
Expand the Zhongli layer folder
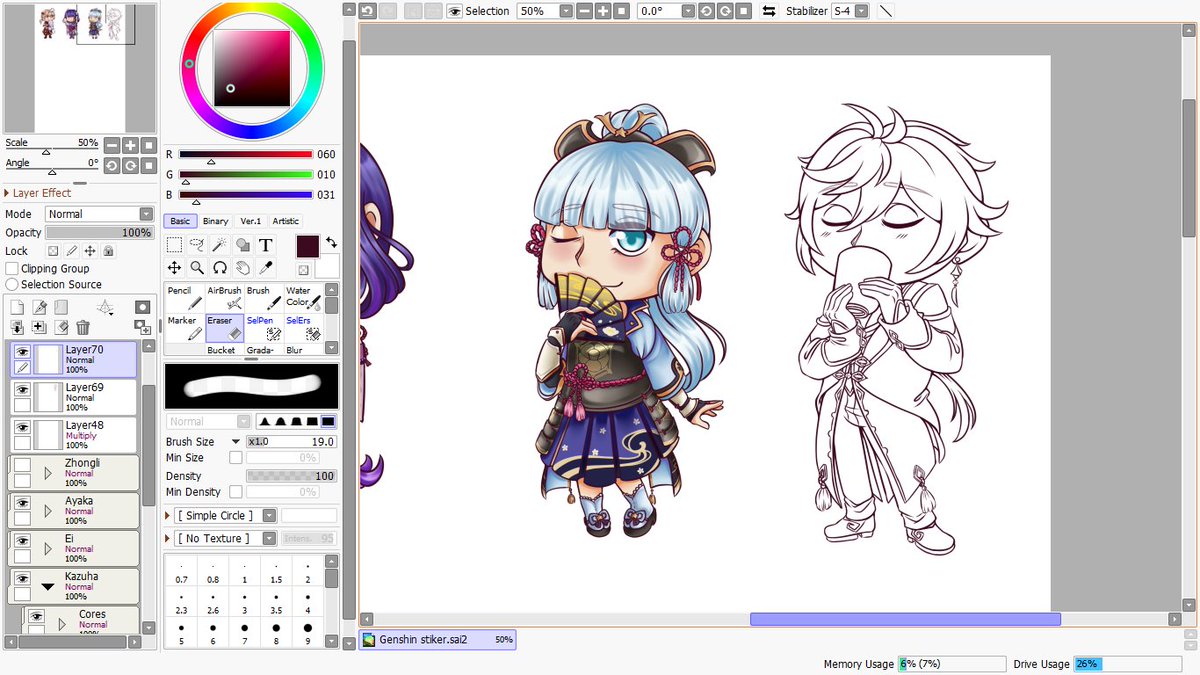tap(47, 473)
